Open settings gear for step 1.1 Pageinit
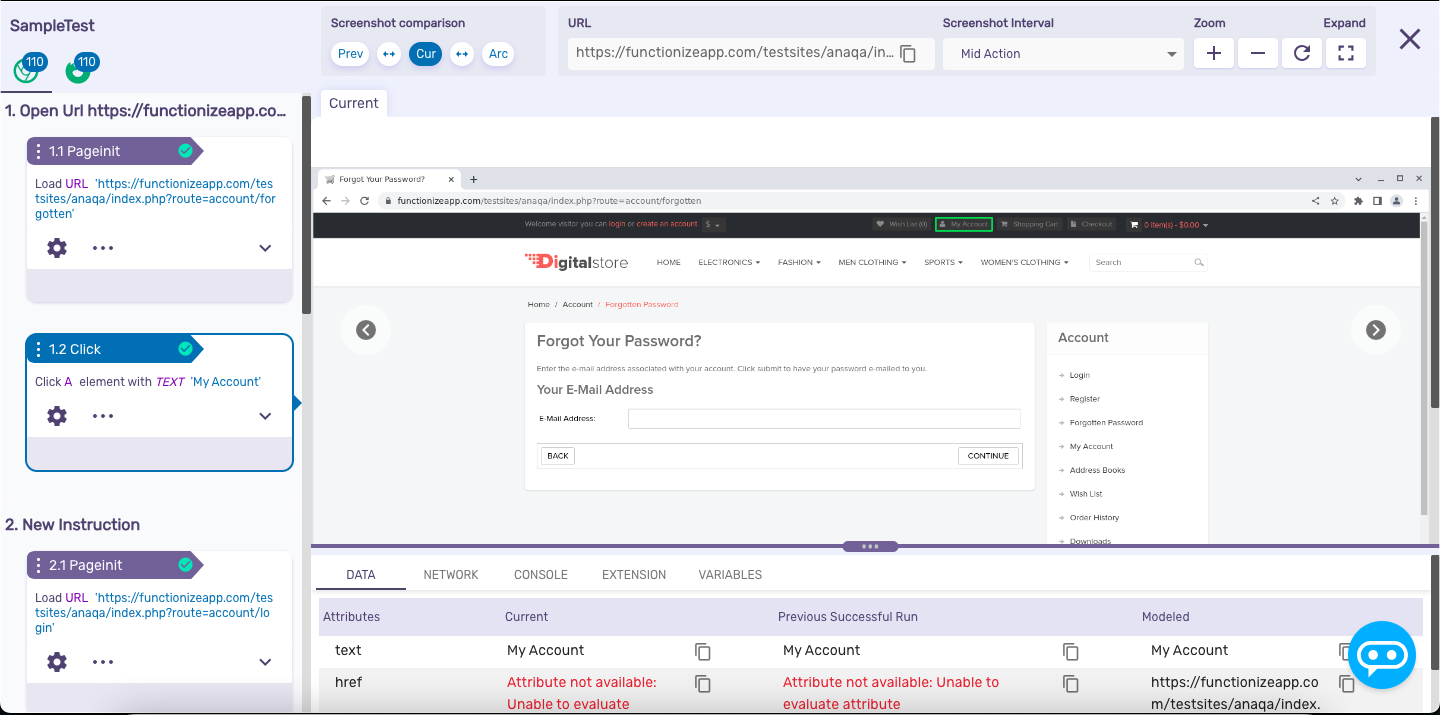Screen dimensions: 1440x715 [57, 248]
